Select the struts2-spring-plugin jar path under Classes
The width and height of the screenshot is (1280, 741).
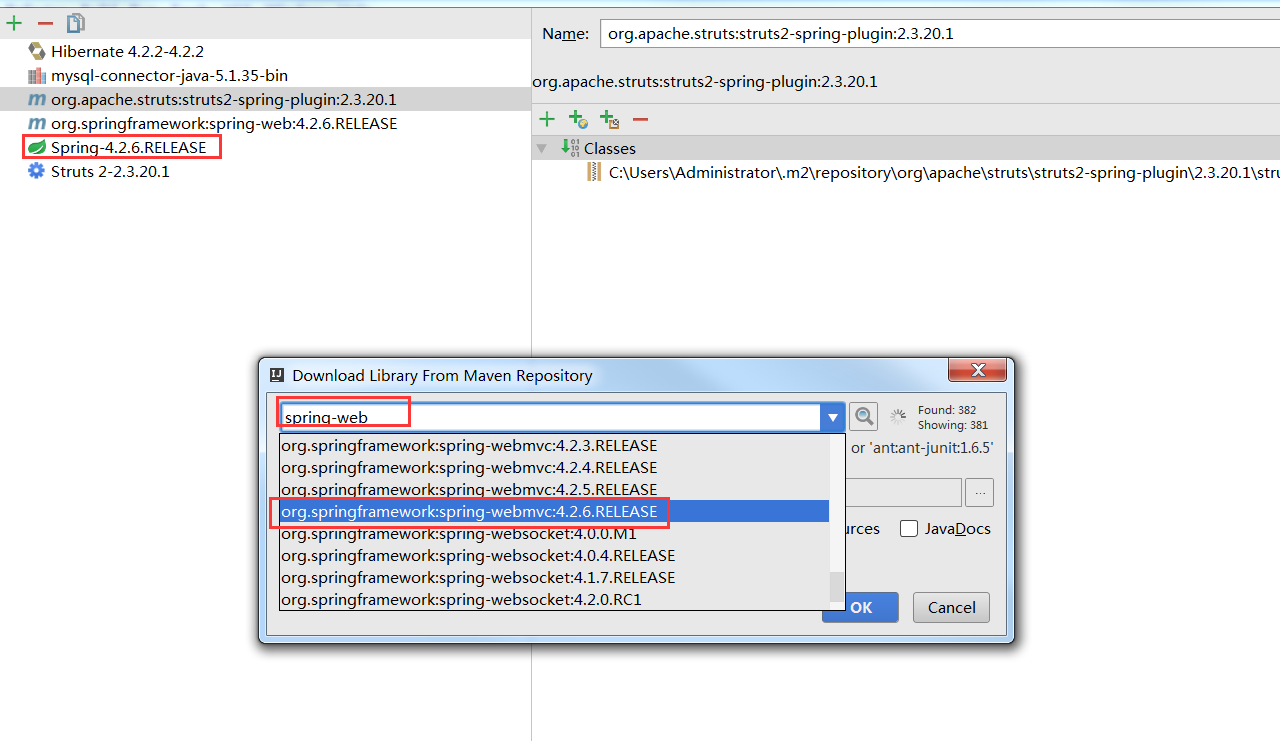pos(944,172)
